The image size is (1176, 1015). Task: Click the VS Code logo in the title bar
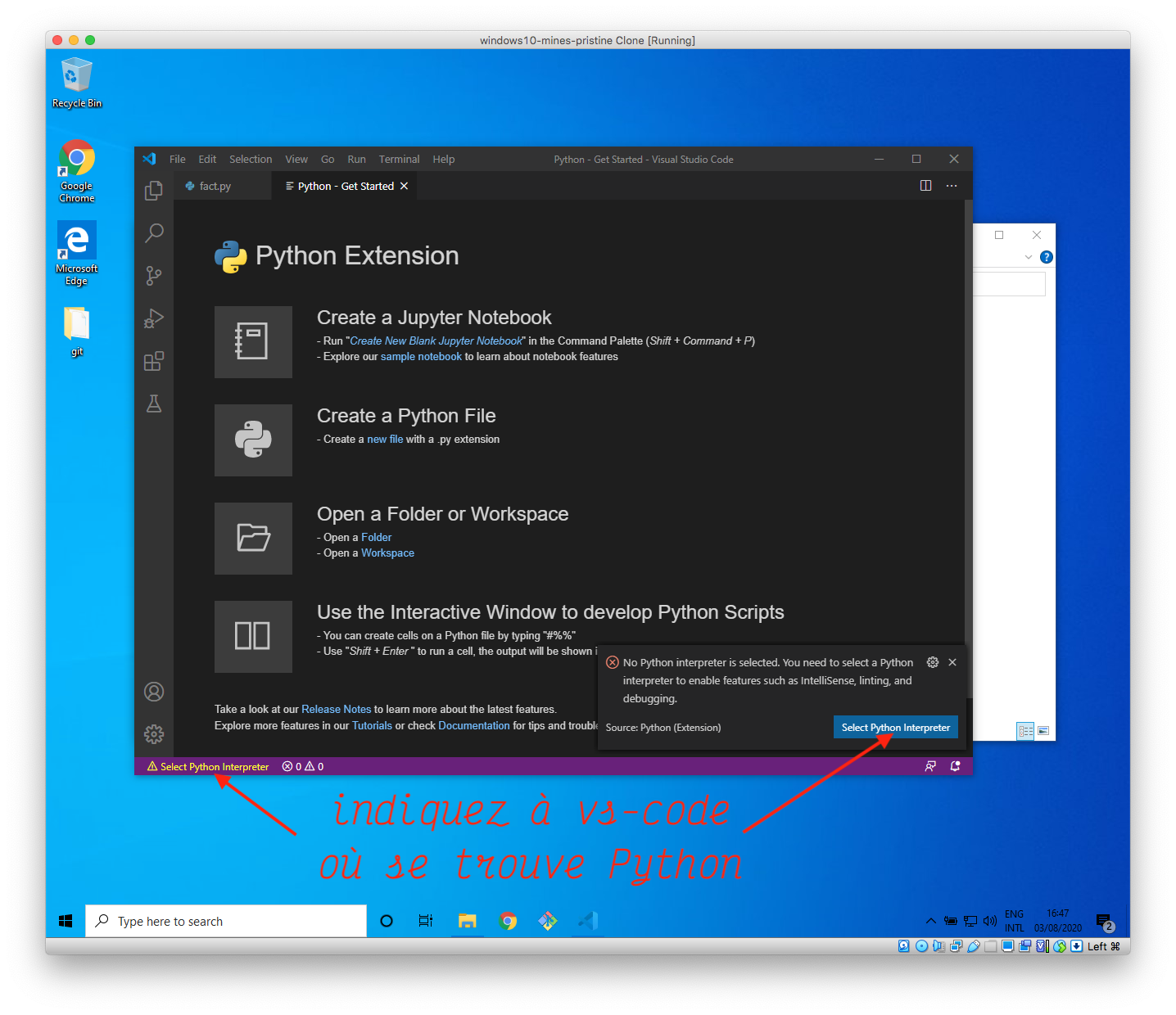pyautogui.click(x=149, y=159)
